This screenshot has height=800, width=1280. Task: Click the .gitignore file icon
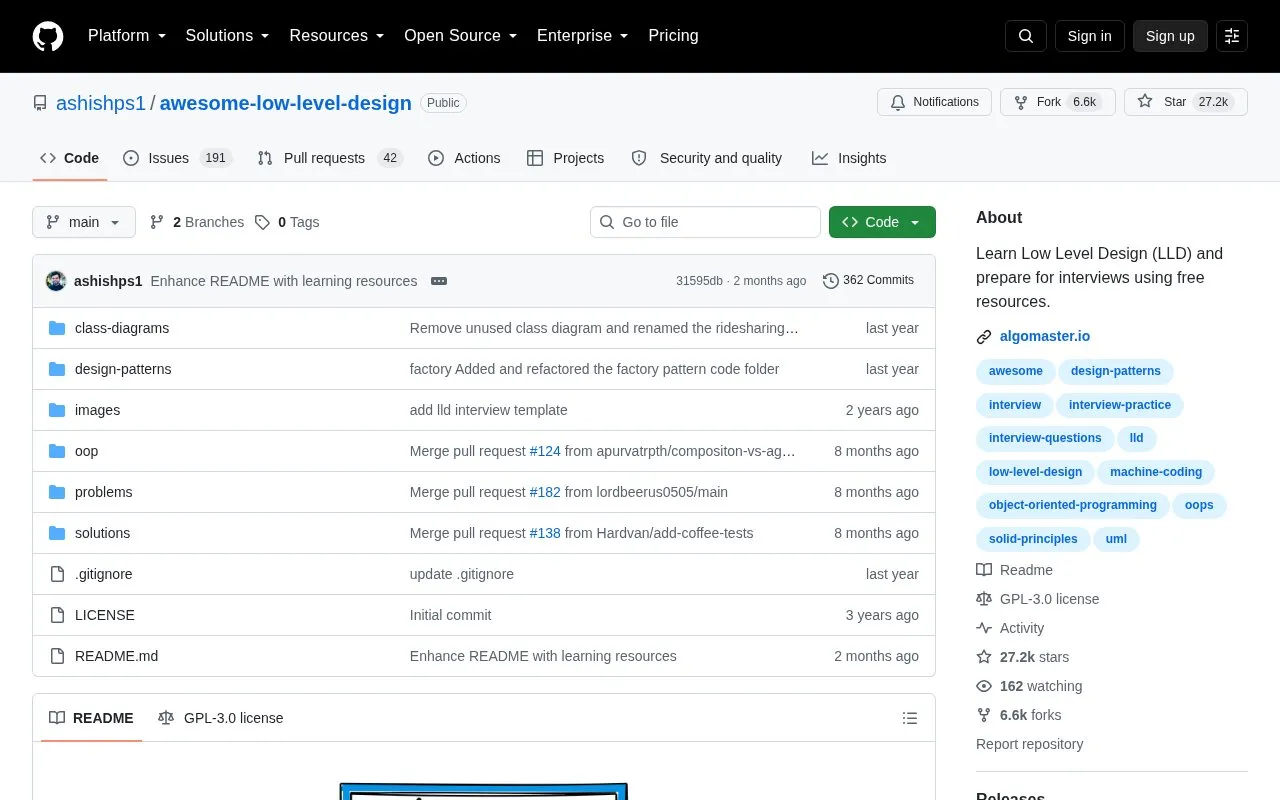point(57,574)
